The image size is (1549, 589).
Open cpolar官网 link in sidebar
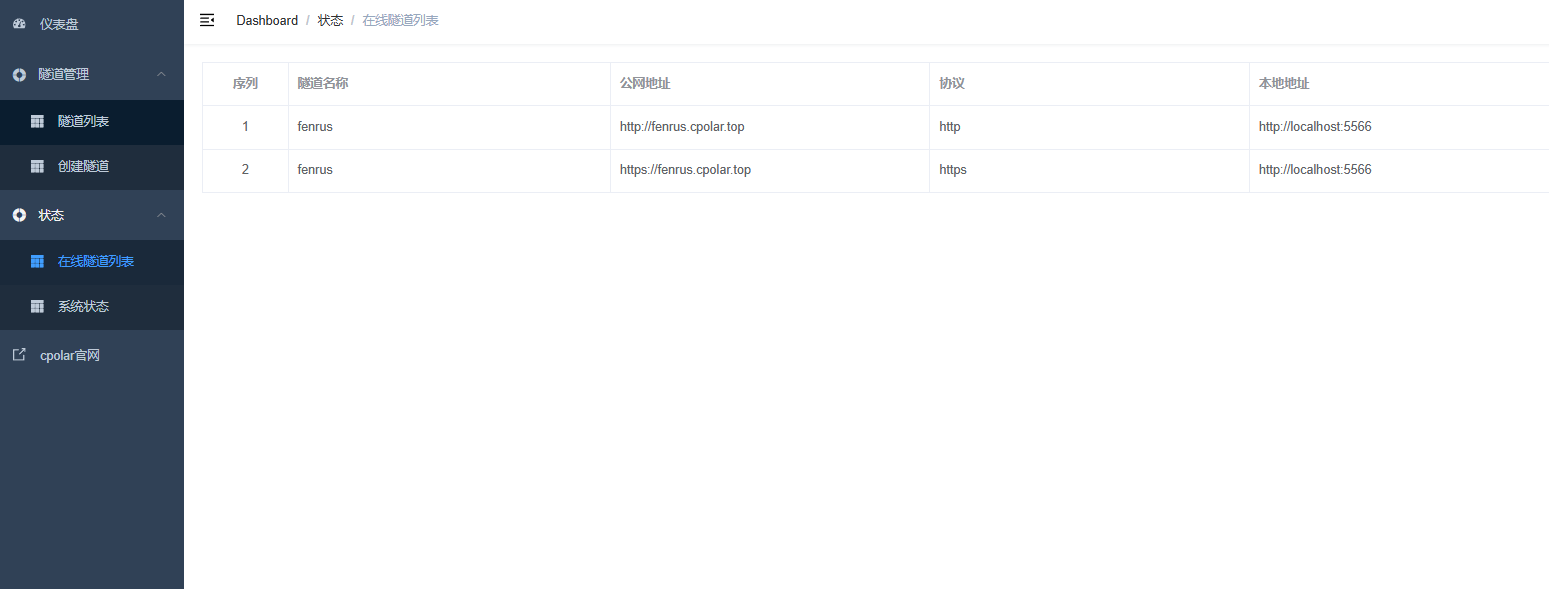pyautogui.click(x=70, y=356)
